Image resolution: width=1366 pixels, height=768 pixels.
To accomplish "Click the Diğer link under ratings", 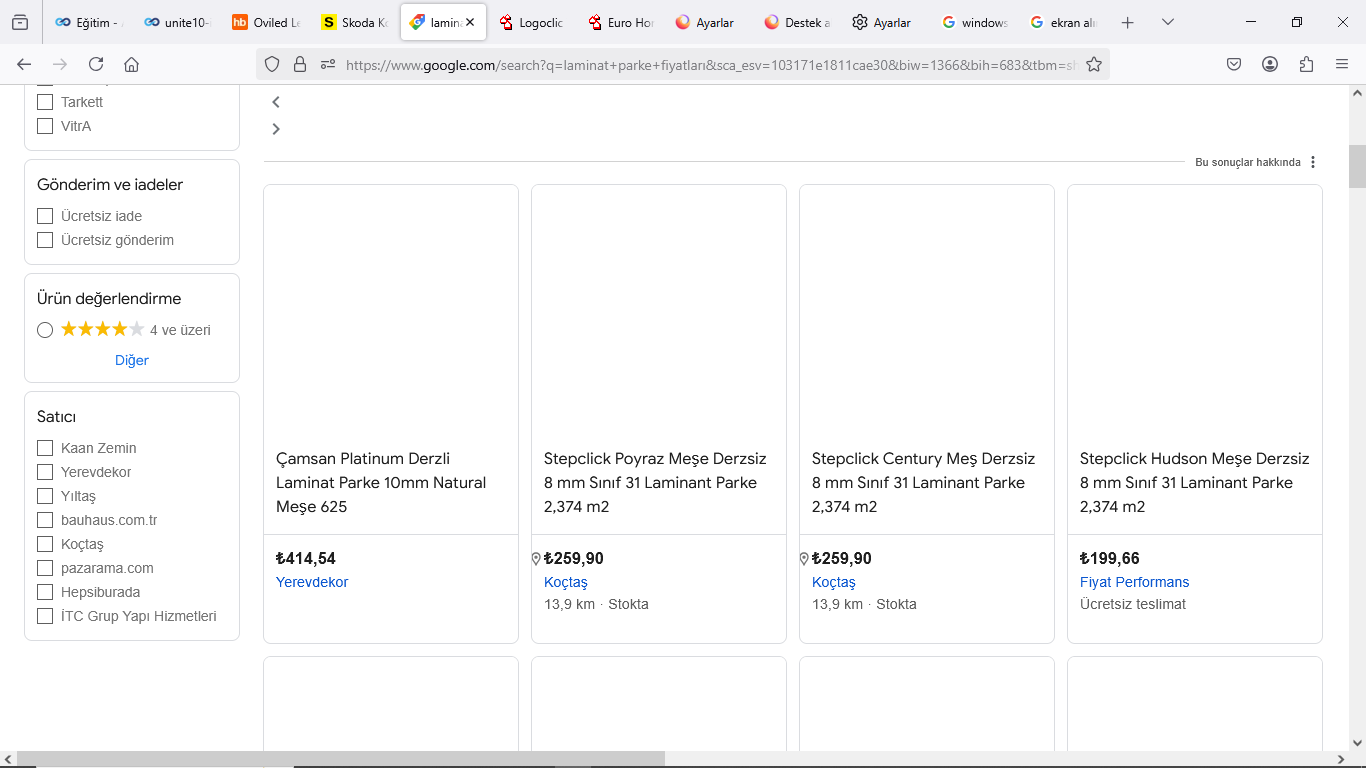I will (x=132, y=360).
